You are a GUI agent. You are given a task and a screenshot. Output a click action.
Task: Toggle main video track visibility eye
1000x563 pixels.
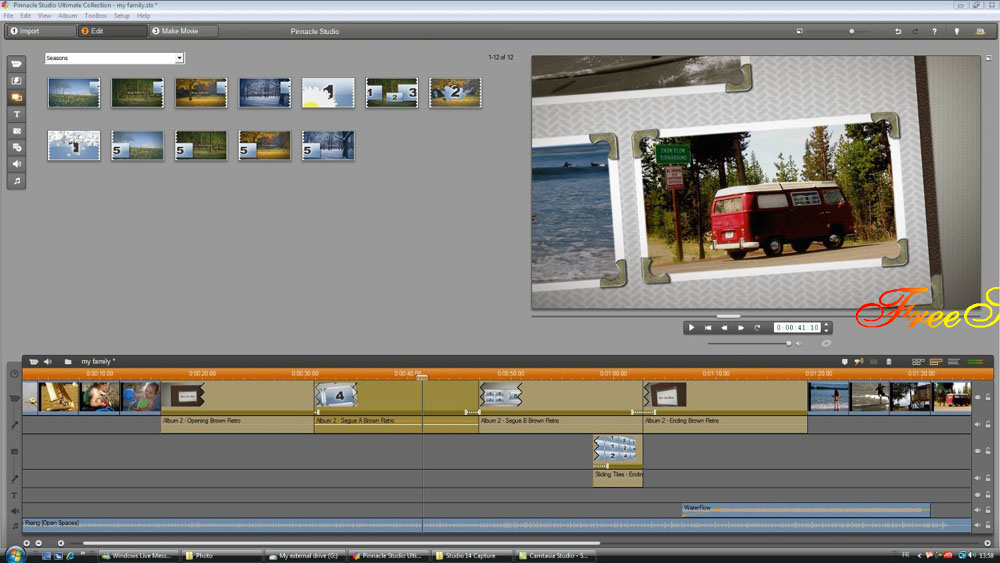pyautogui.click(x=977, y=397)
